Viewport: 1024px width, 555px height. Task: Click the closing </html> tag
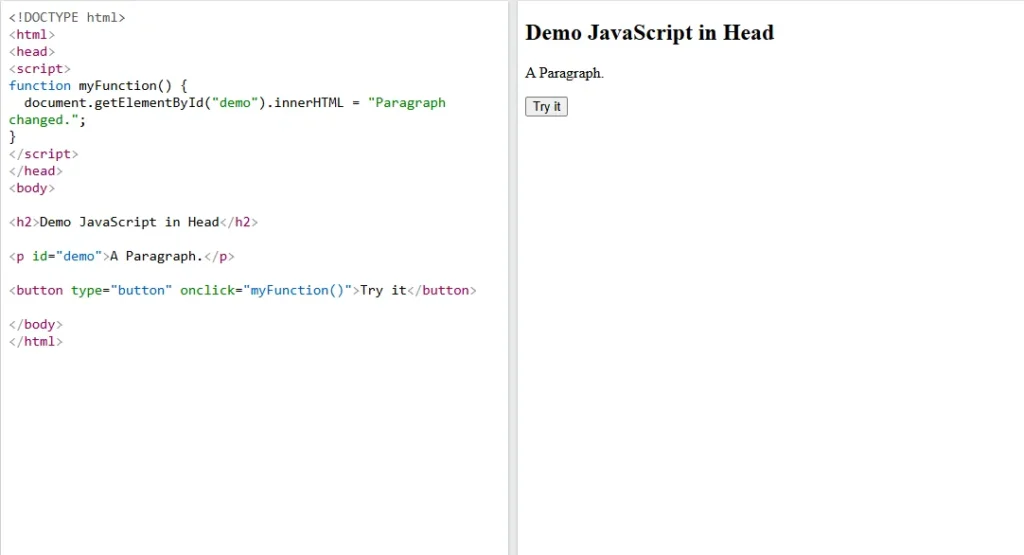click(36, 341)
